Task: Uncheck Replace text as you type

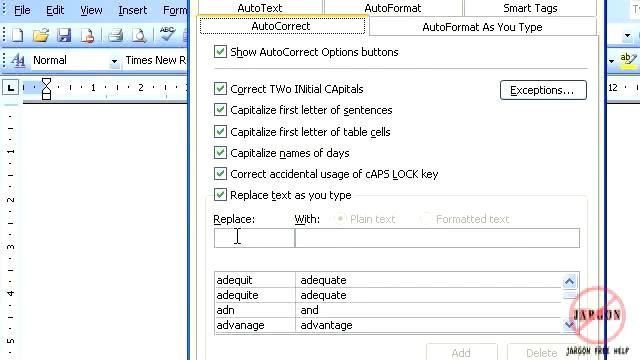Action: tap(220, 194)
